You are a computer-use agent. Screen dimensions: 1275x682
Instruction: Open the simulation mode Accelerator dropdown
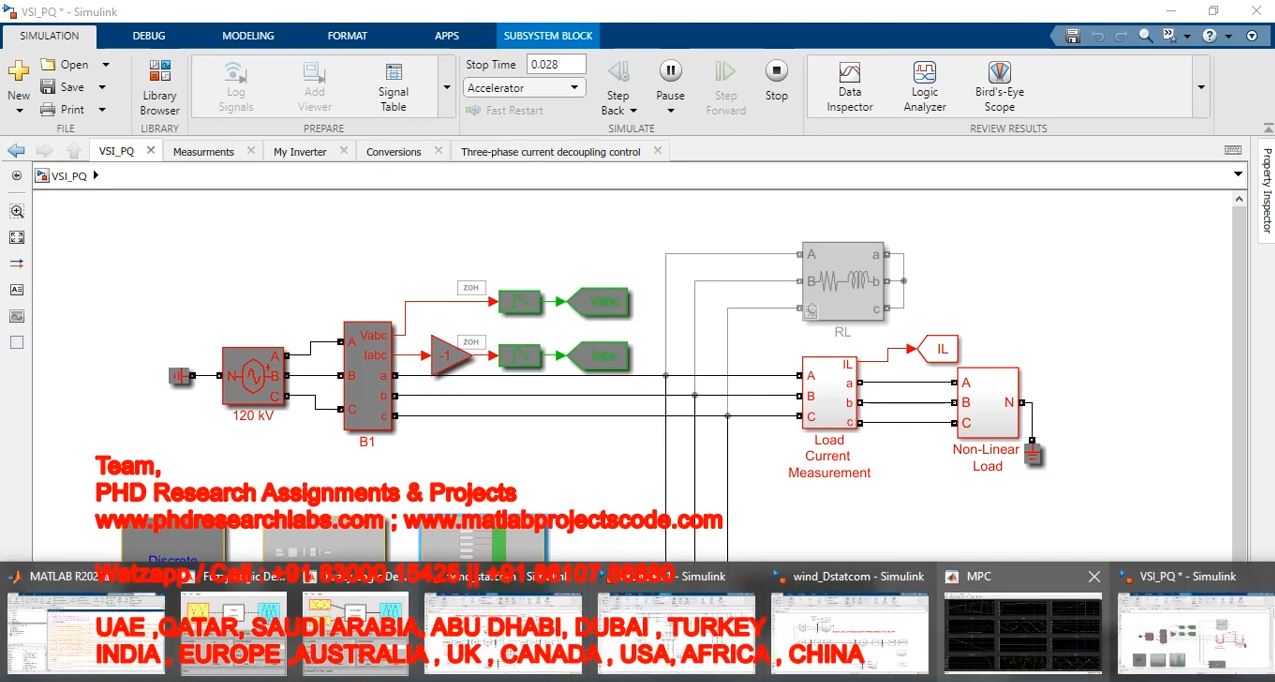tap(524, 88)
